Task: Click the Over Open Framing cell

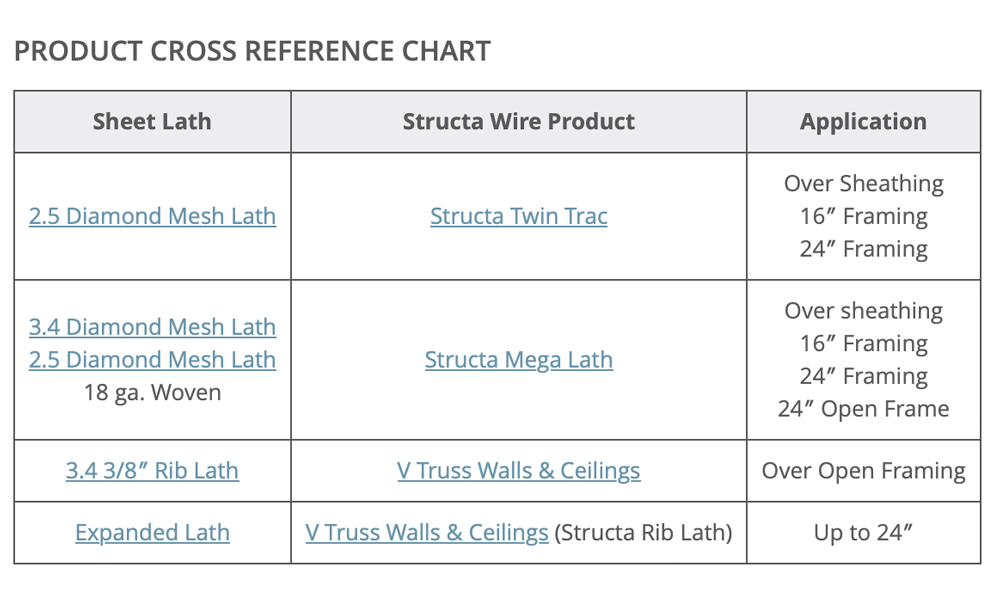Action: (863, 471)
